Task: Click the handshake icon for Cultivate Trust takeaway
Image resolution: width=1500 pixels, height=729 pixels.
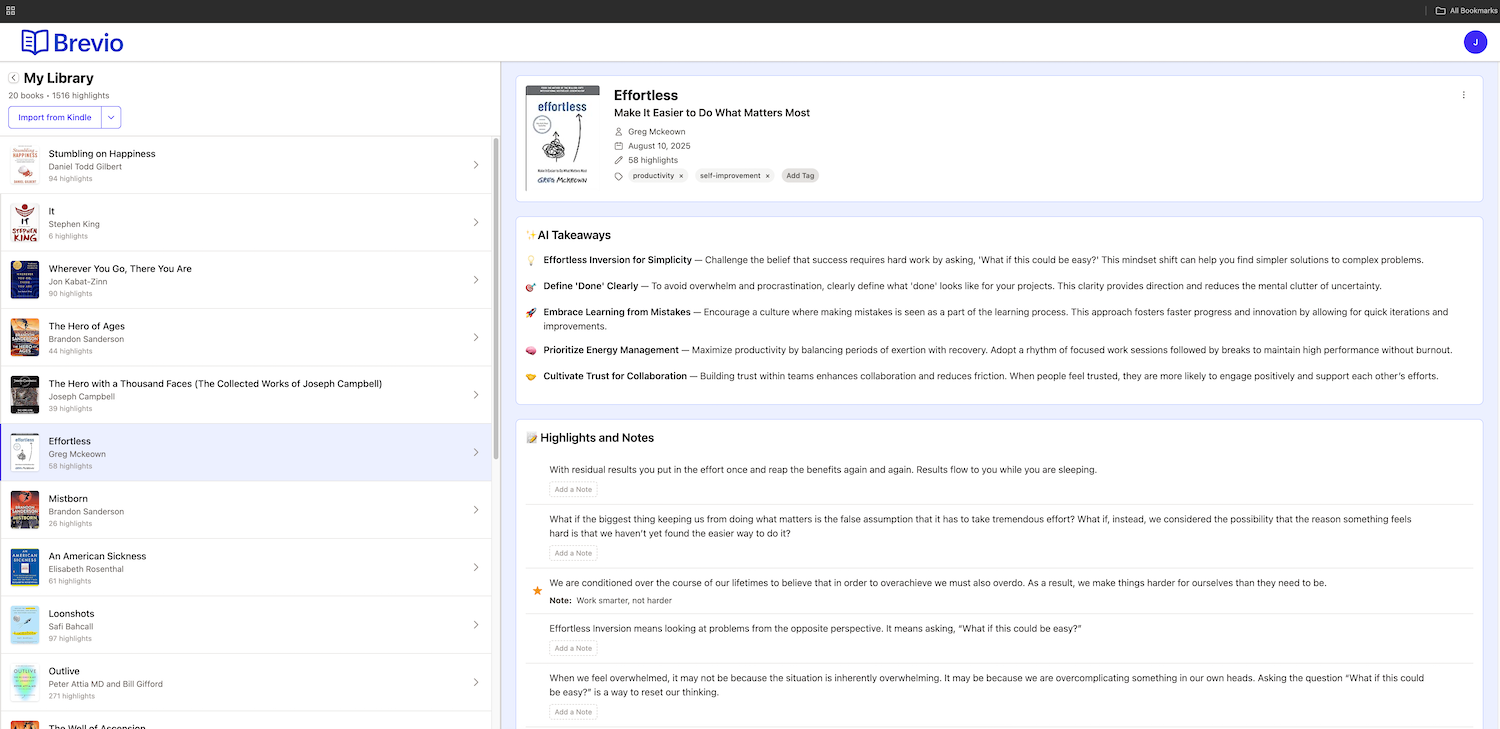Action: 531,376
